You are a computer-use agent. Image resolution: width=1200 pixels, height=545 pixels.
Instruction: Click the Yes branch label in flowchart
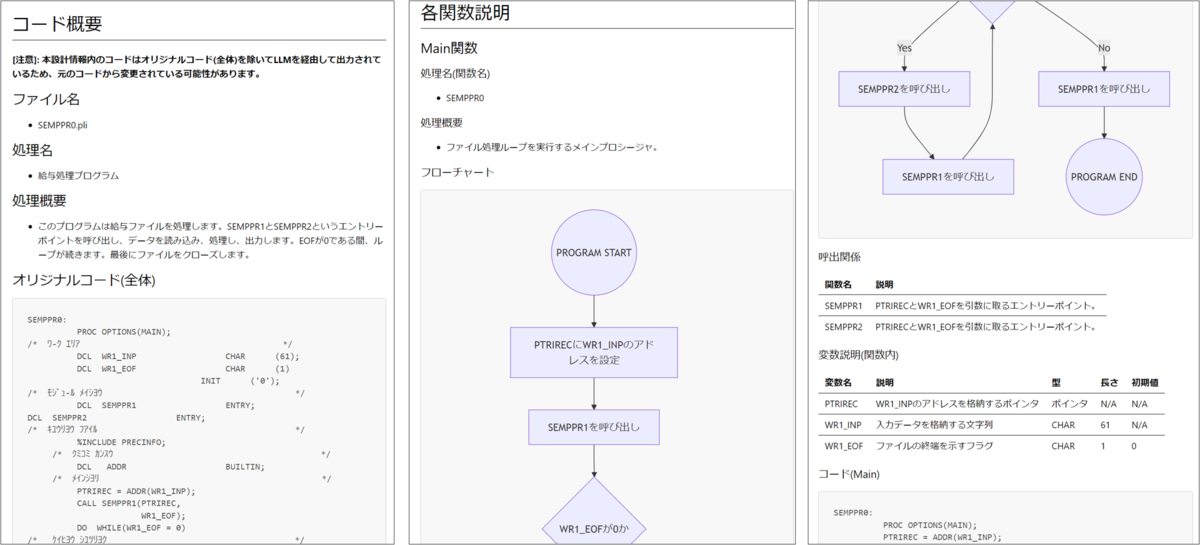point(904,47)
